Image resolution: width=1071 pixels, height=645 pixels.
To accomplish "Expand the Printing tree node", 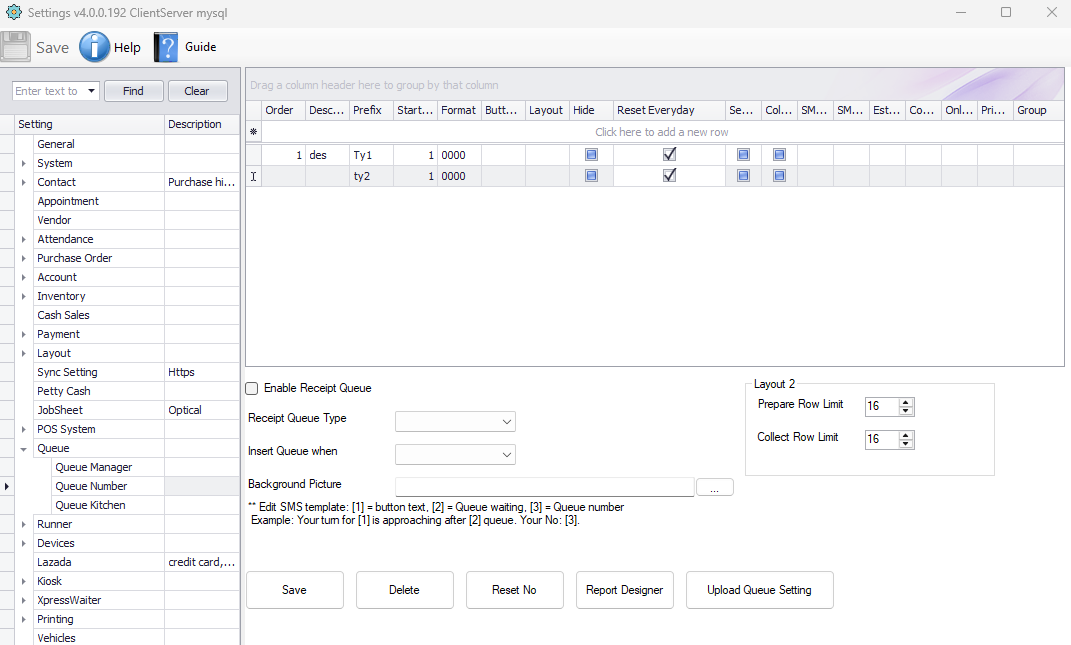I will point(24,619).
